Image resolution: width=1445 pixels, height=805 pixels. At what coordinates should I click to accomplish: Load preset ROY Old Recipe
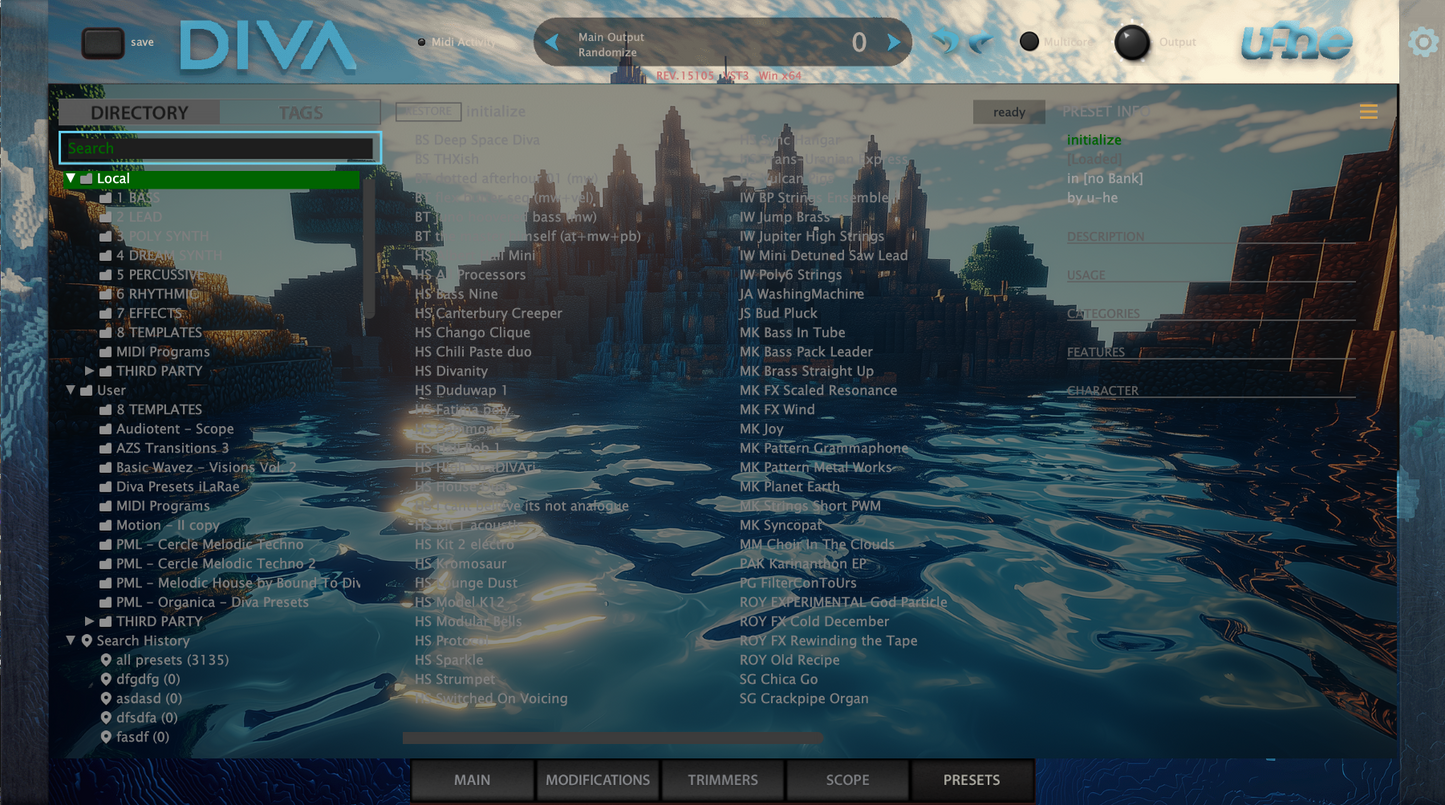click(x=790, y=660)
